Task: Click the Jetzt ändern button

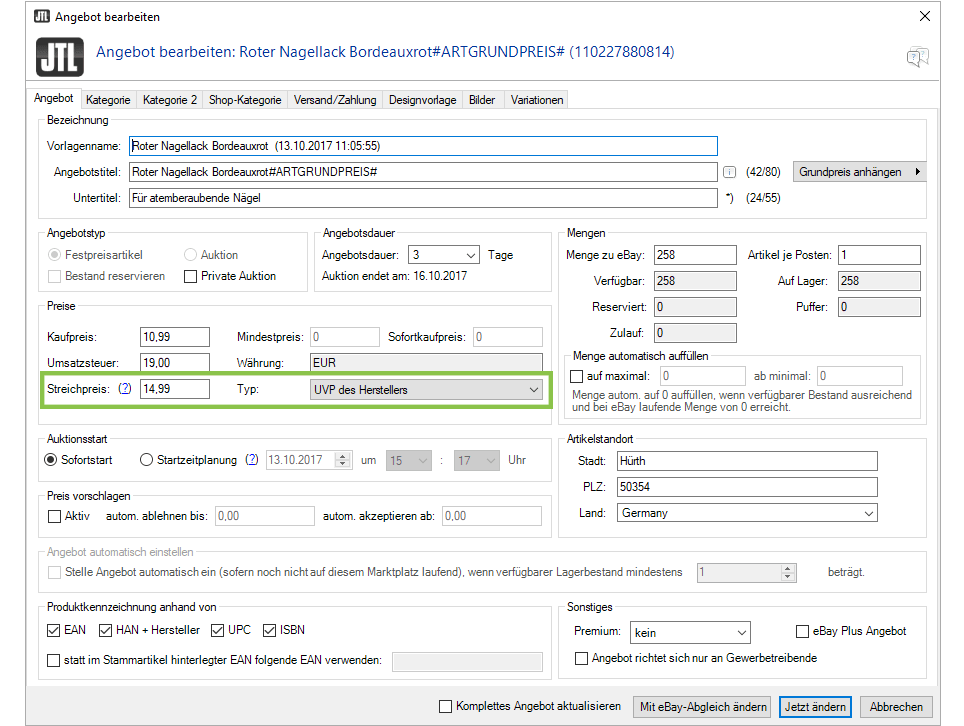Action: 814,707
